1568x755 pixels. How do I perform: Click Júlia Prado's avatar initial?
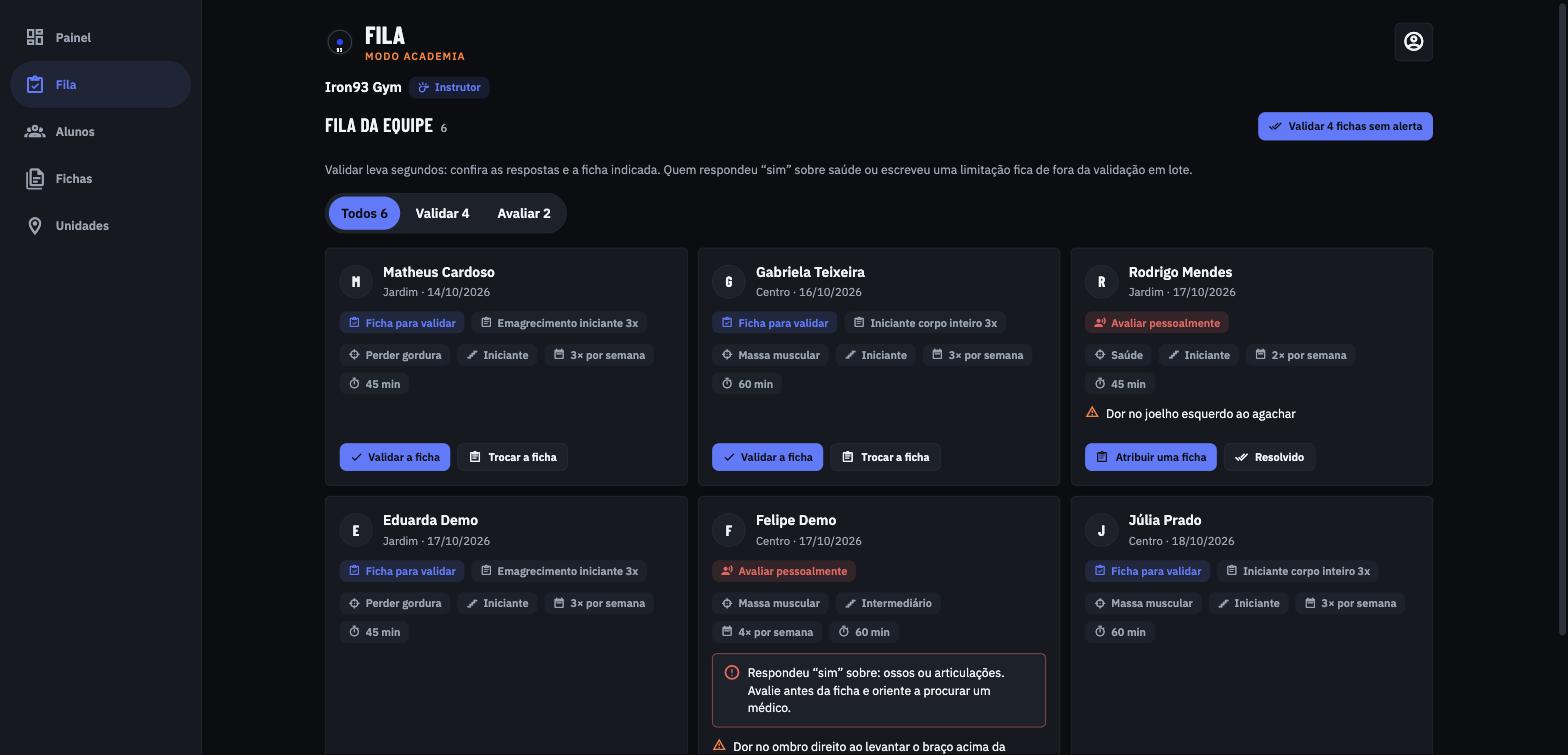click(x=1102, y=530)
